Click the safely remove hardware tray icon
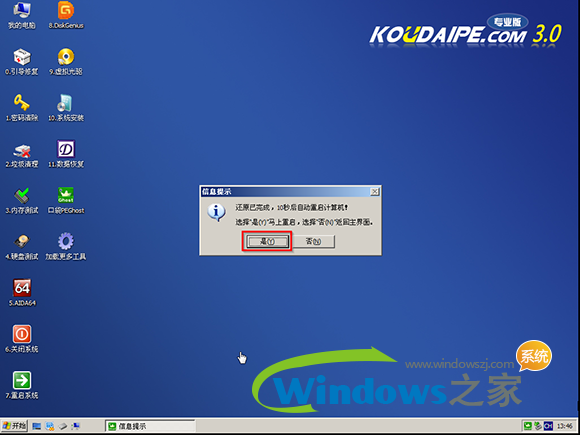This screenshot has height=435, width=580. click(x=538, y=426)
